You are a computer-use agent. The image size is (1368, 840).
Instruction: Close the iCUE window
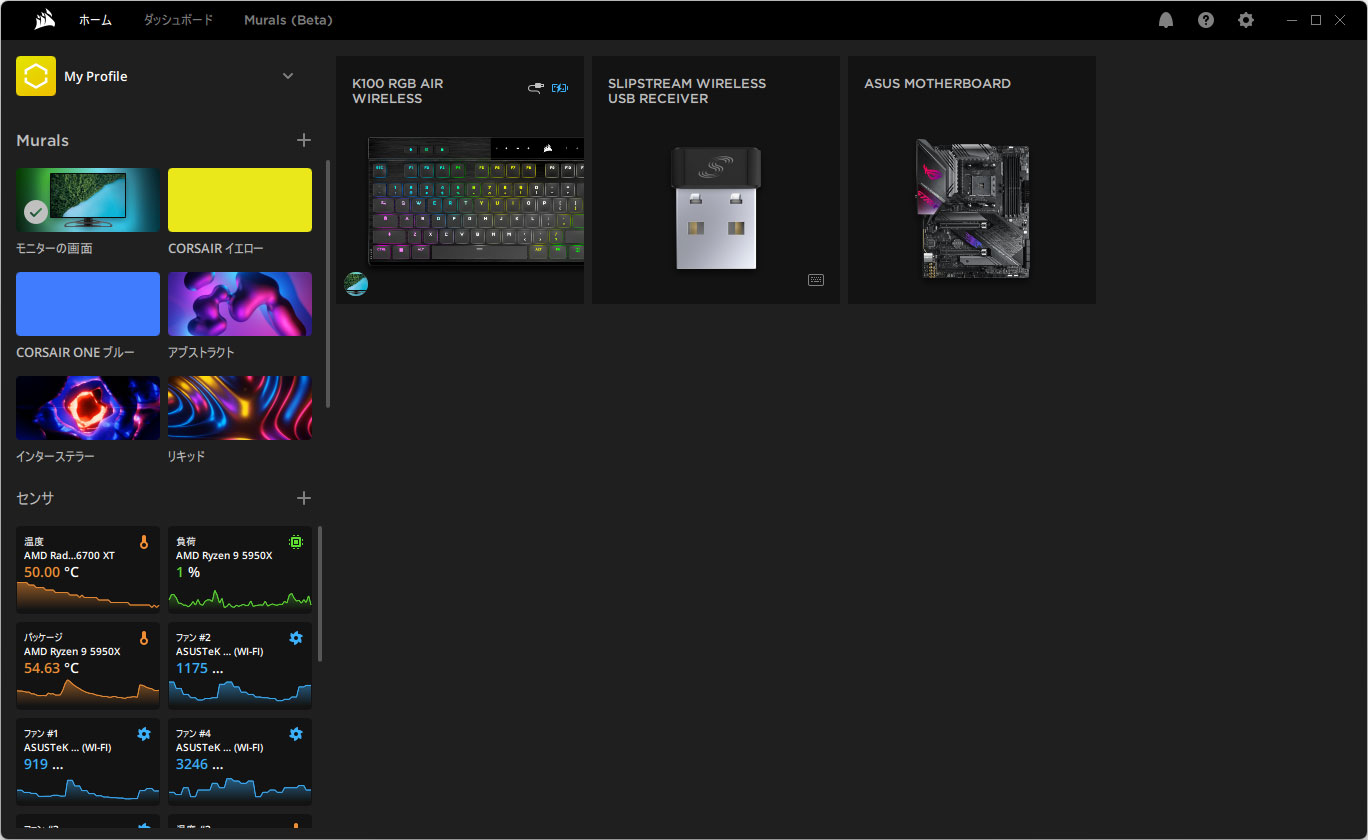click(x=1340, y=20)
